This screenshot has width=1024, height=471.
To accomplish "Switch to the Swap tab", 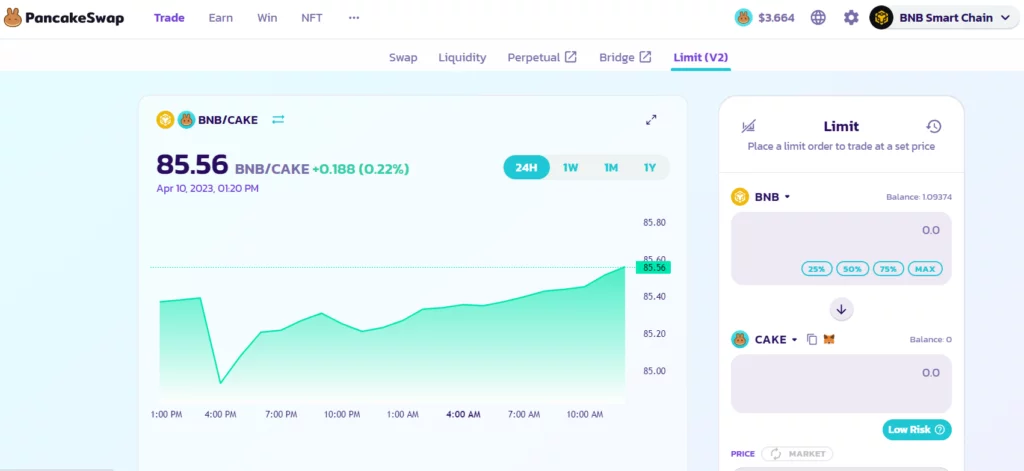I will pos(403,57).
